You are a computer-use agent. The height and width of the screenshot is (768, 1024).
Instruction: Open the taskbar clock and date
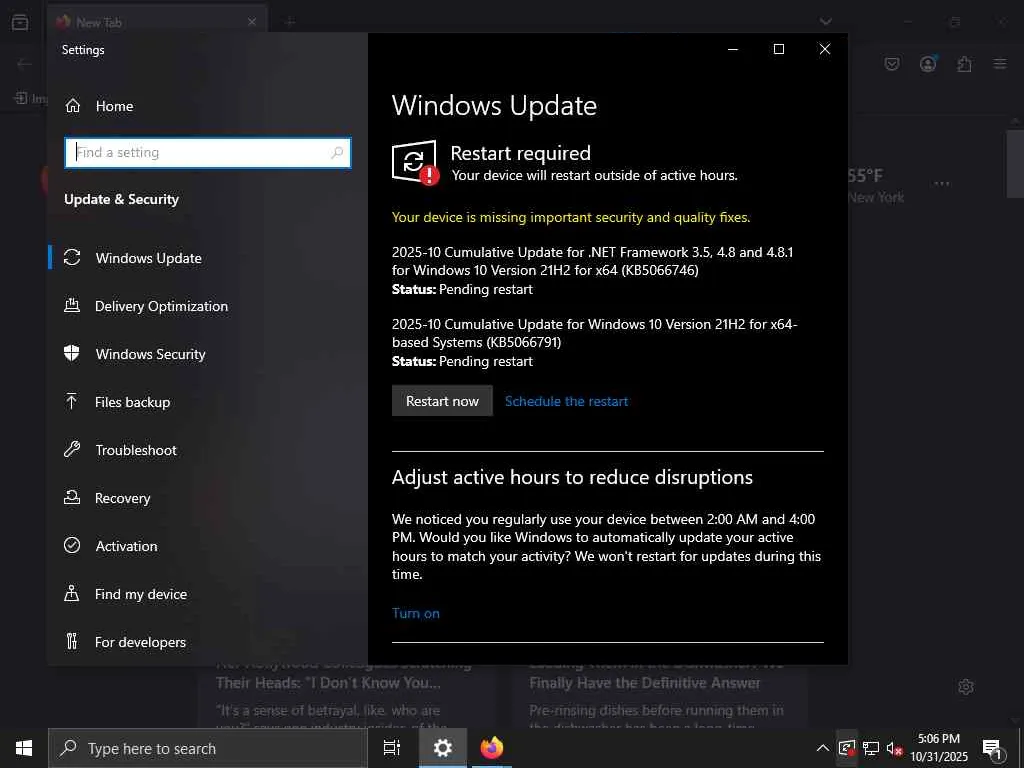tap(939, 748)
